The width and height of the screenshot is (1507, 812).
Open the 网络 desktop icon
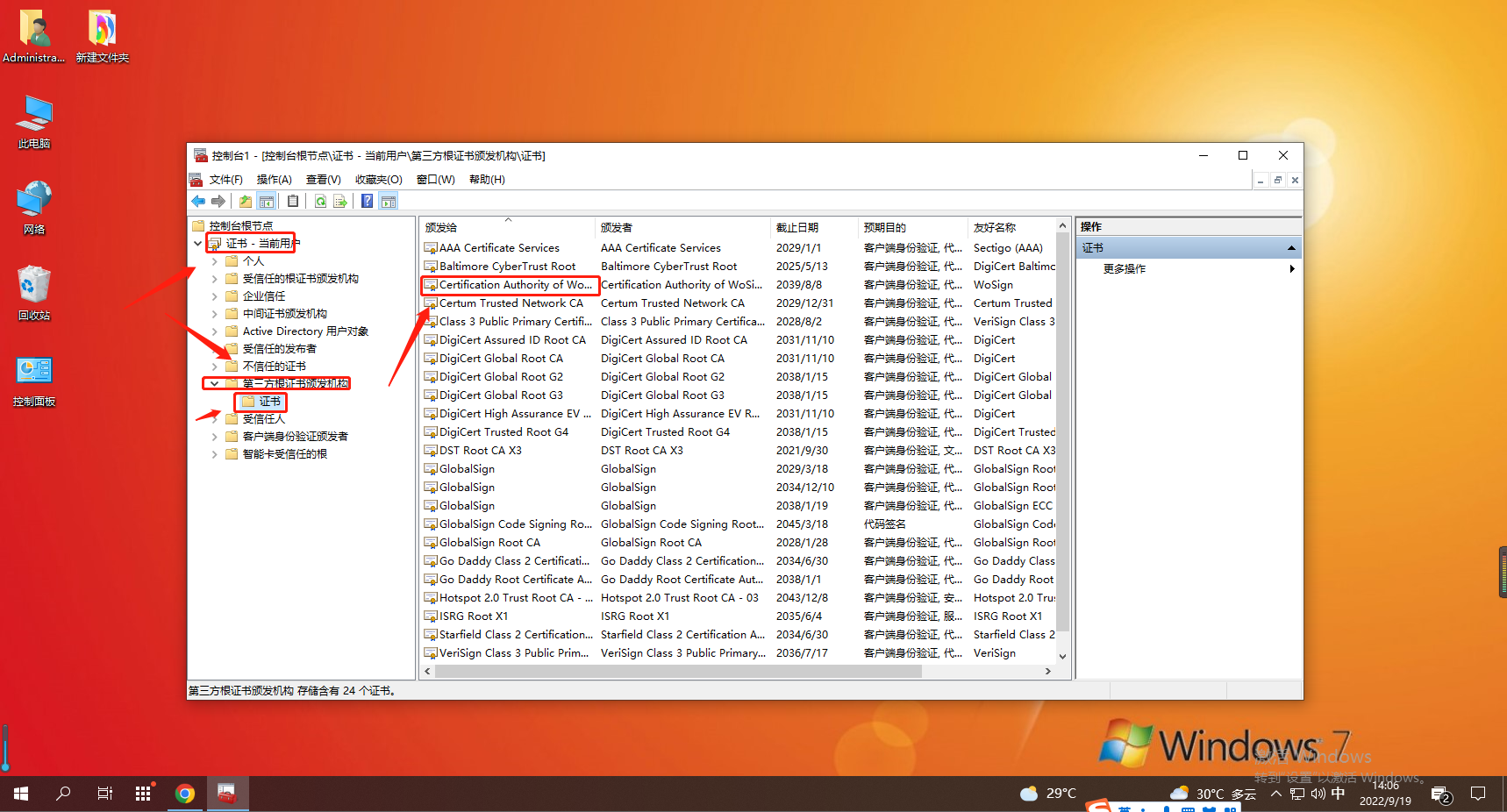click(34, 208)
